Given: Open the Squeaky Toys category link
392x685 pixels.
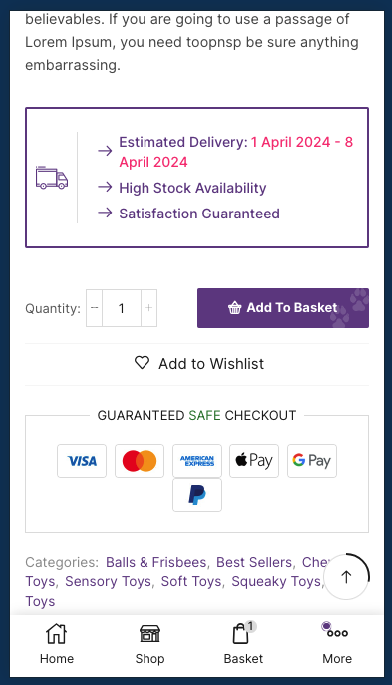Looking at the screenshot, I should (x=276, y=581).
